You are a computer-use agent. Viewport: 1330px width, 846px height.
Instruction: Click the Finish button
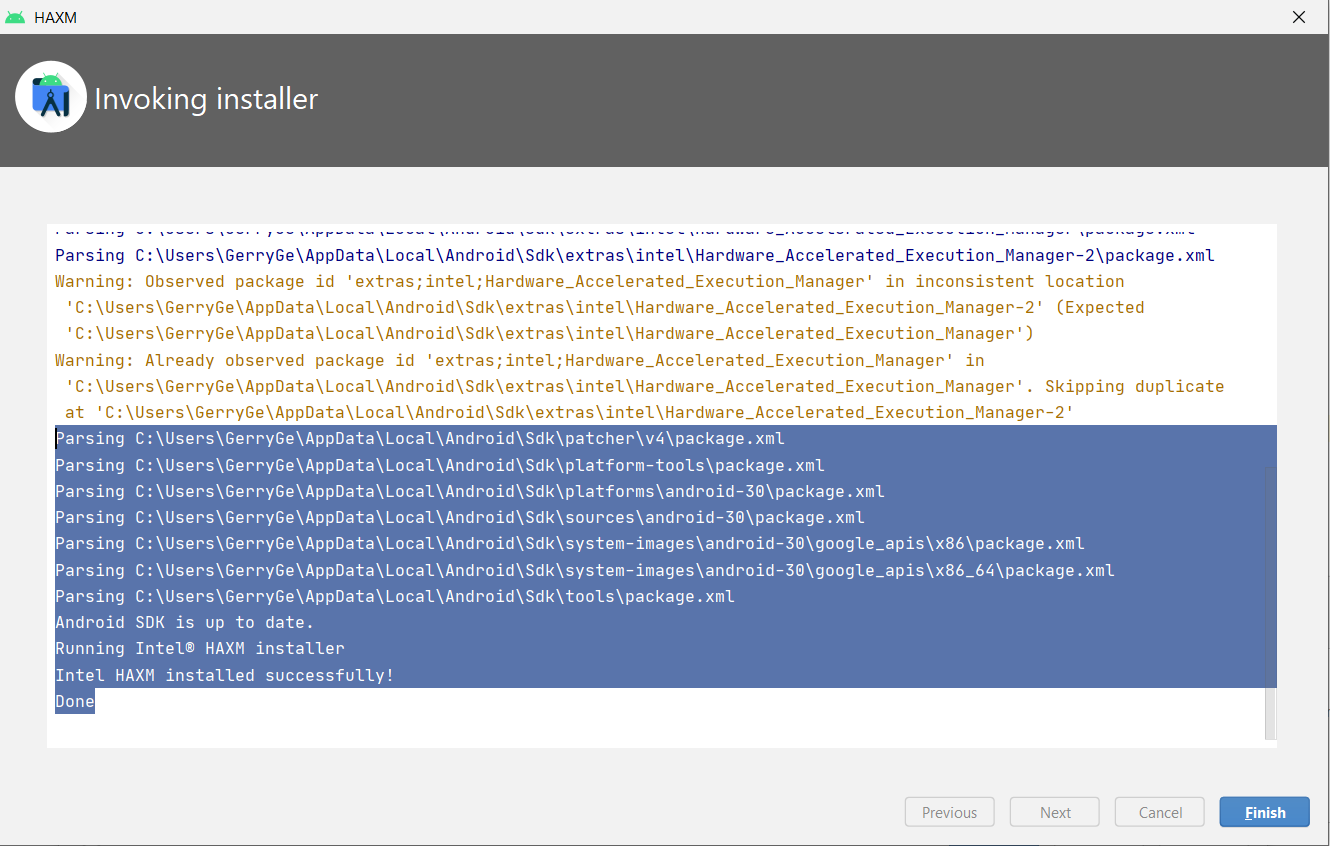click(x=1264, y=812)
